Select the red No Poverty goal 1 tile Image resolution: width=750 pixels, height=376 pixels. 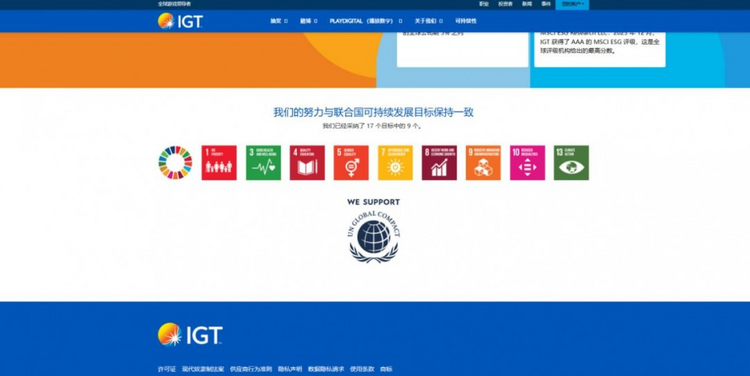(219, 163)
